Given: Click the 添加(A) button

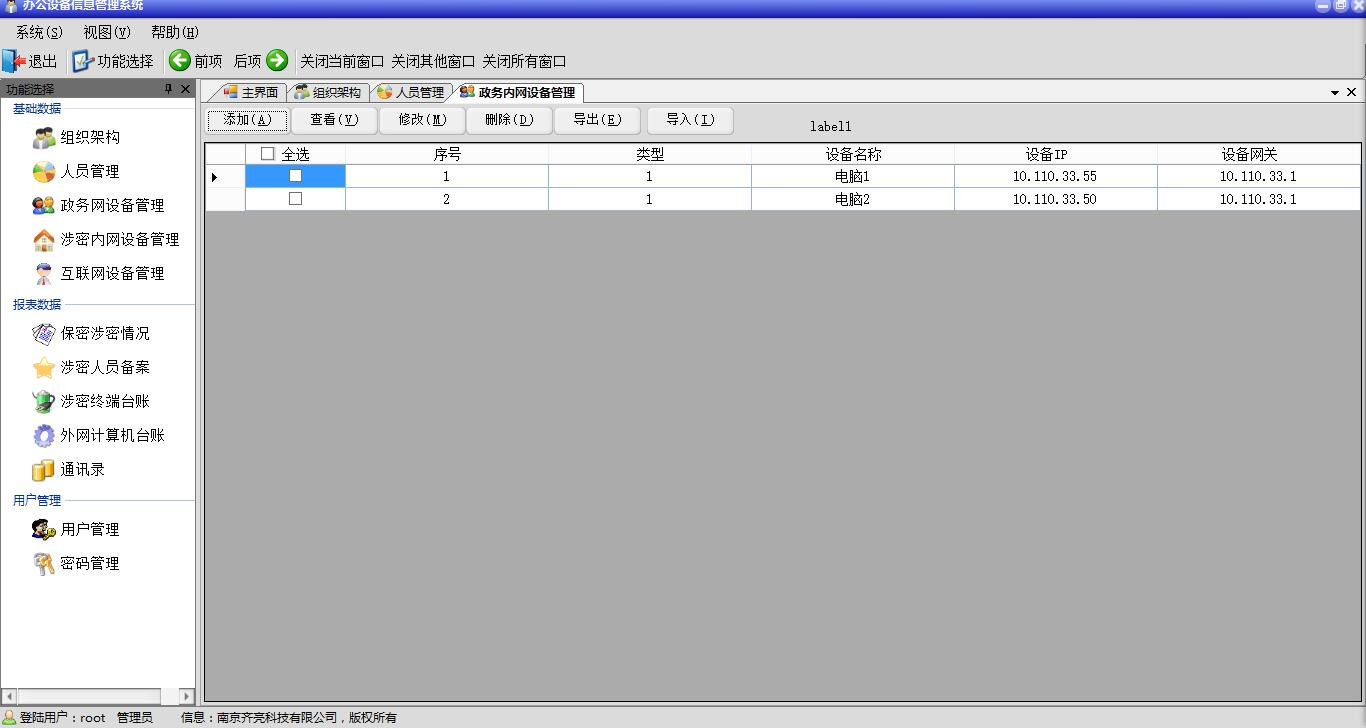Looking at the screenshot, I should pos(247,120).
